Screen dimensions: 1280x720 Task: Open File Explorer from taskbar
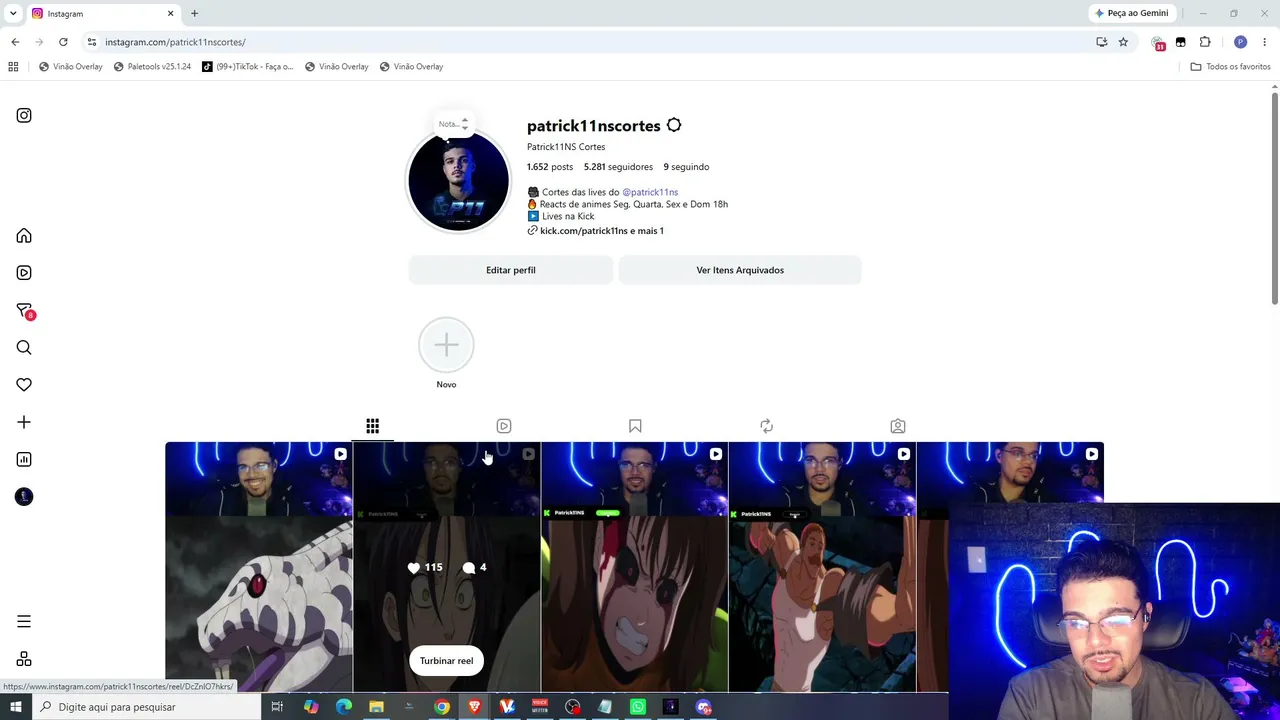[x=376, y=707]
